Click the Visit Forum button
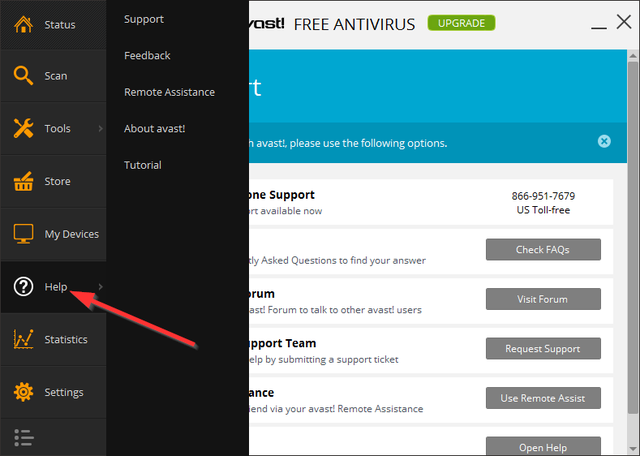Viewport: 640px width, 456px height. (x=543, y=299)
